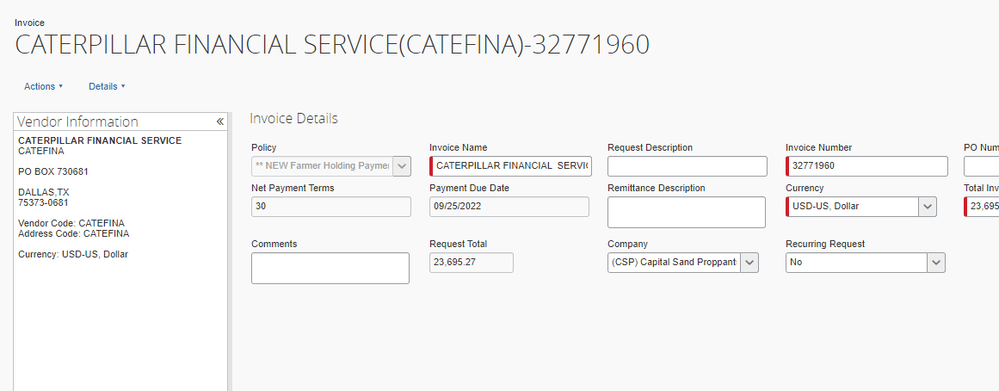
Task: Click Vendor Code: CATEFINA text
Action: click(x=71, y=224)
